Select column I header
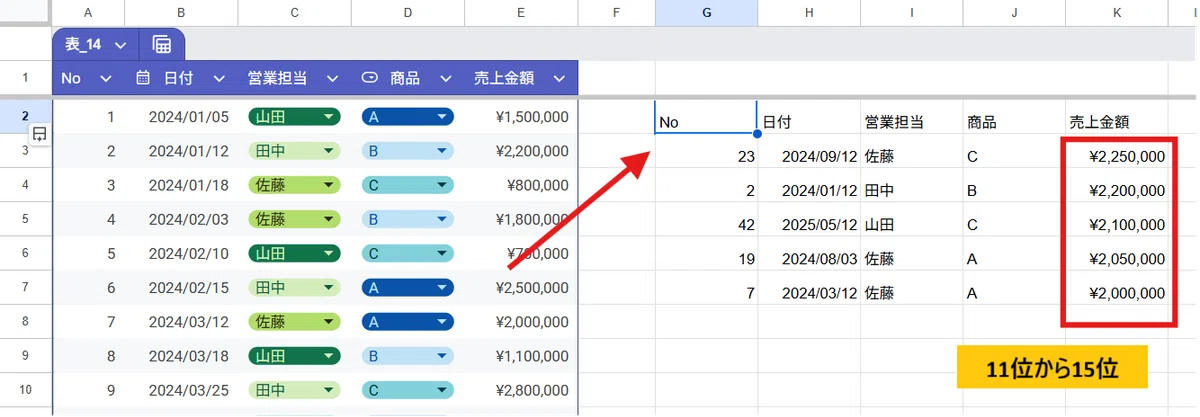The height and width of the screenshot is (417, 1200). click(911, 13)
